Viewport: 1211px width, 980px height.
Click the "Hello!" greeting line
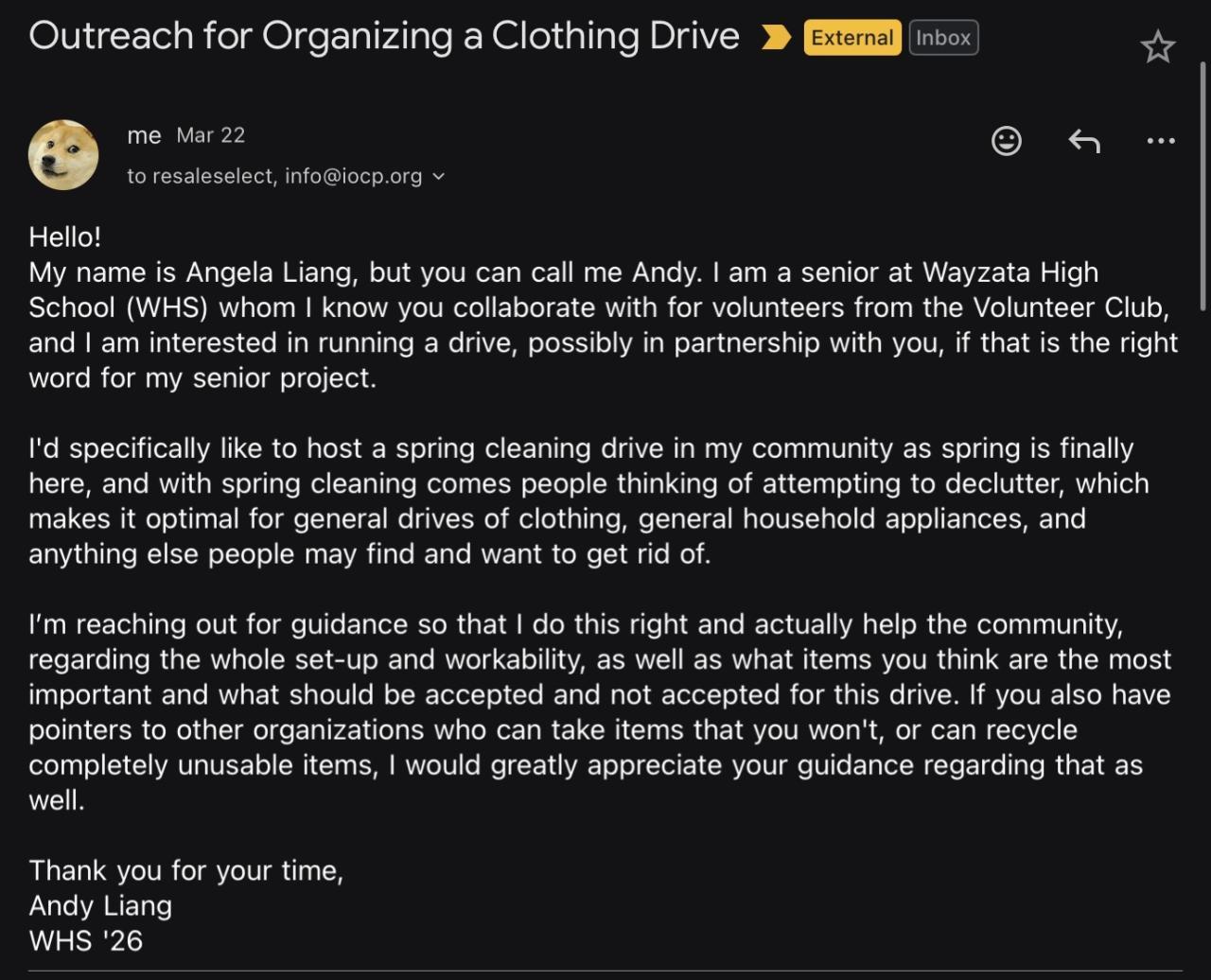pos(64,236)
